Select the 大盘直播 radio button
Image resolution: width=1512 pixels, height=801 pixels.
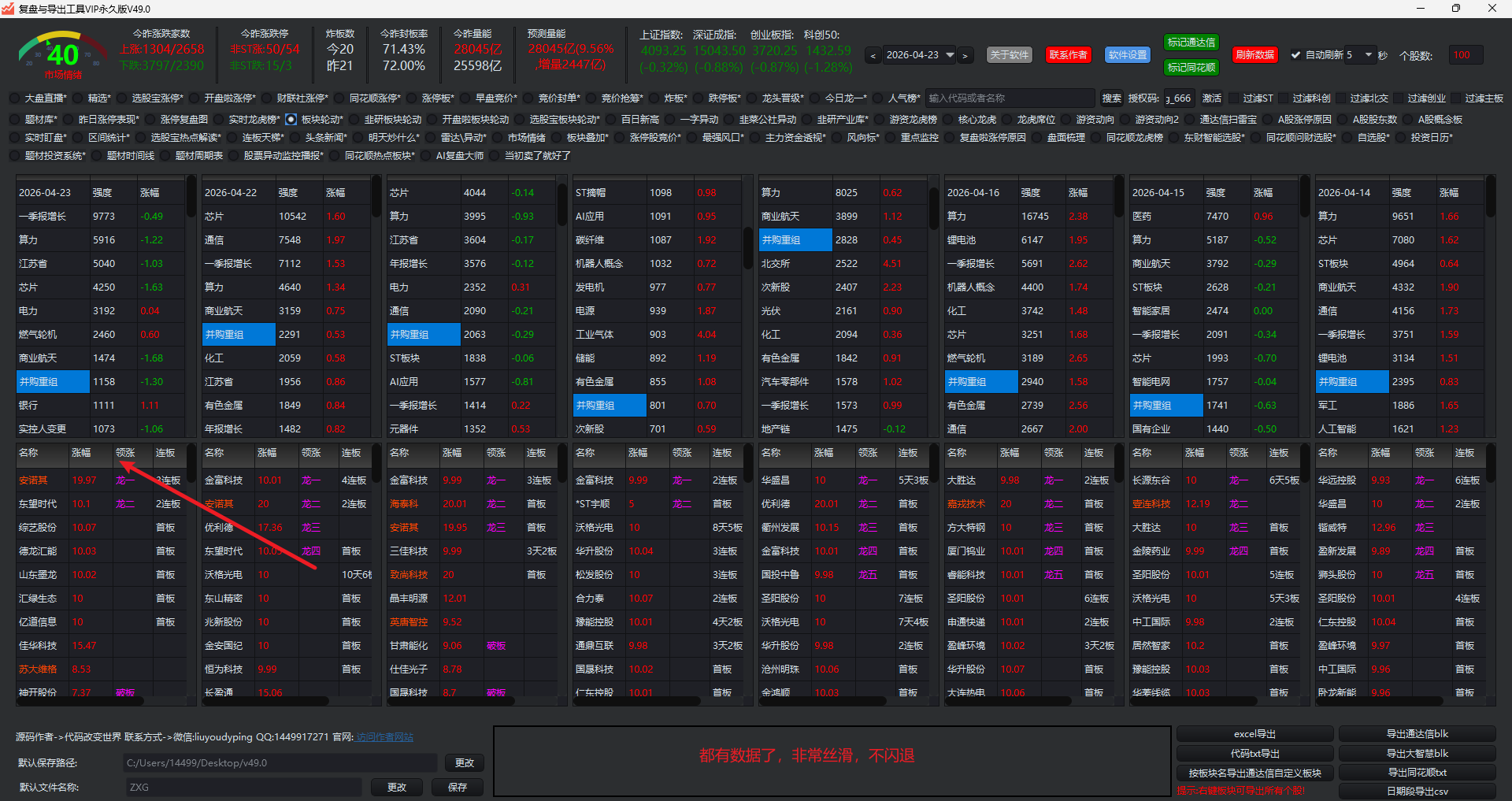coord(16,98)
